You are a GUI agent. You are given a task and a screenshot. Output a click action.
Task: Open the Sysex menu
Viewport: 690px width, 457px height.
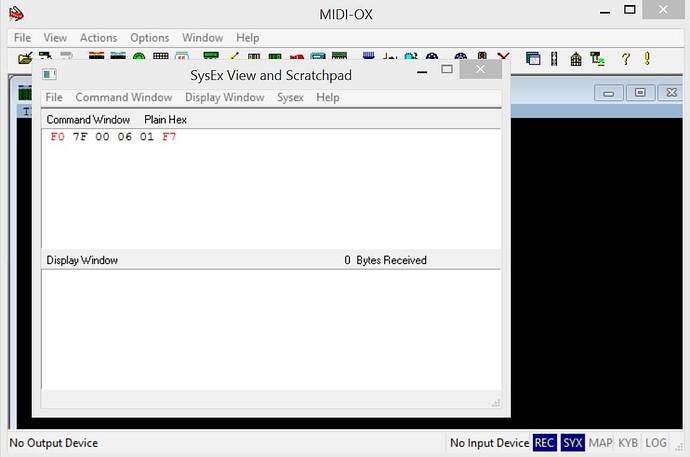290,97
